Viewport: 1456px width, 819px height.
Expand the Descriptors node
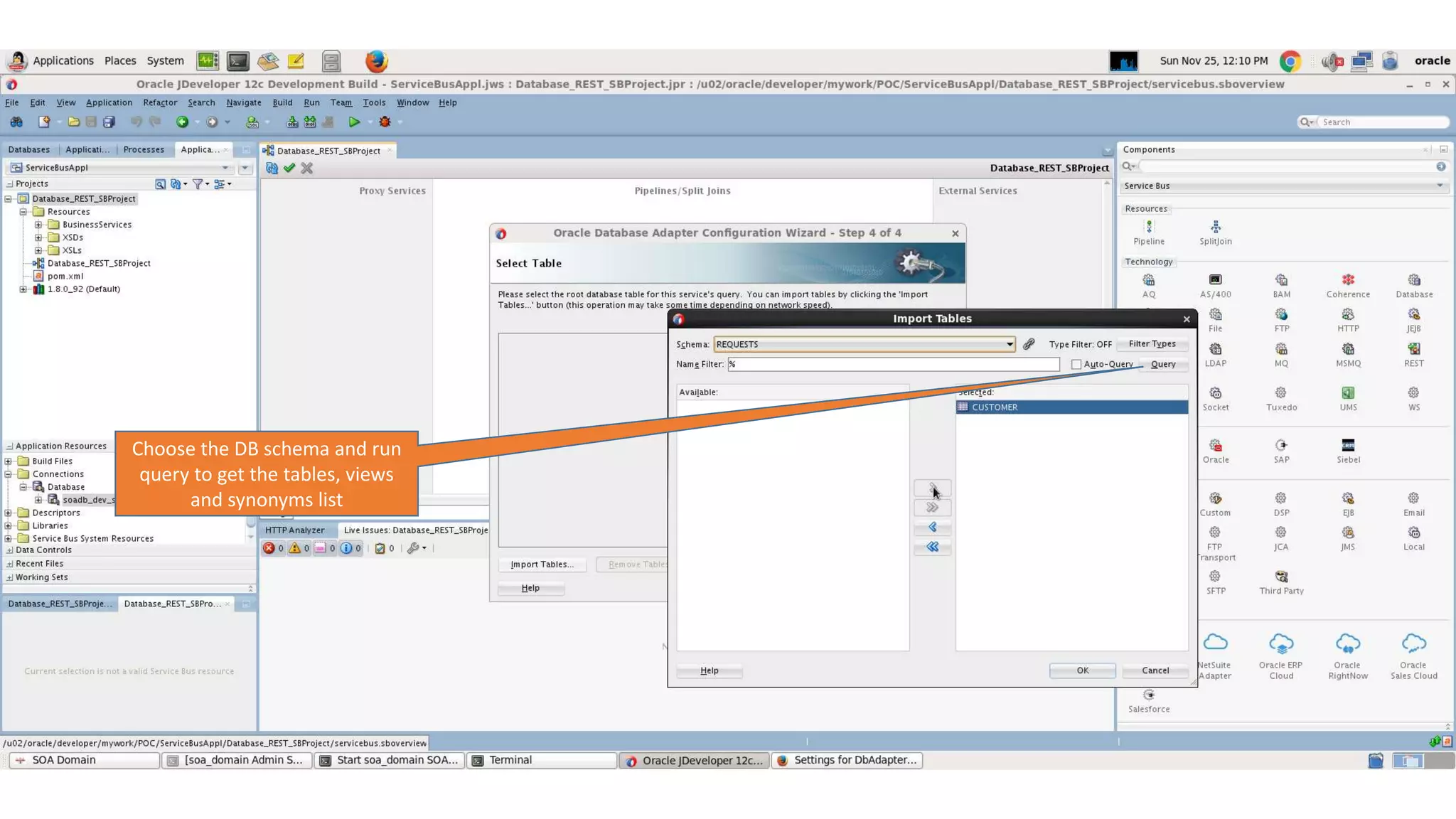(9, 513)
